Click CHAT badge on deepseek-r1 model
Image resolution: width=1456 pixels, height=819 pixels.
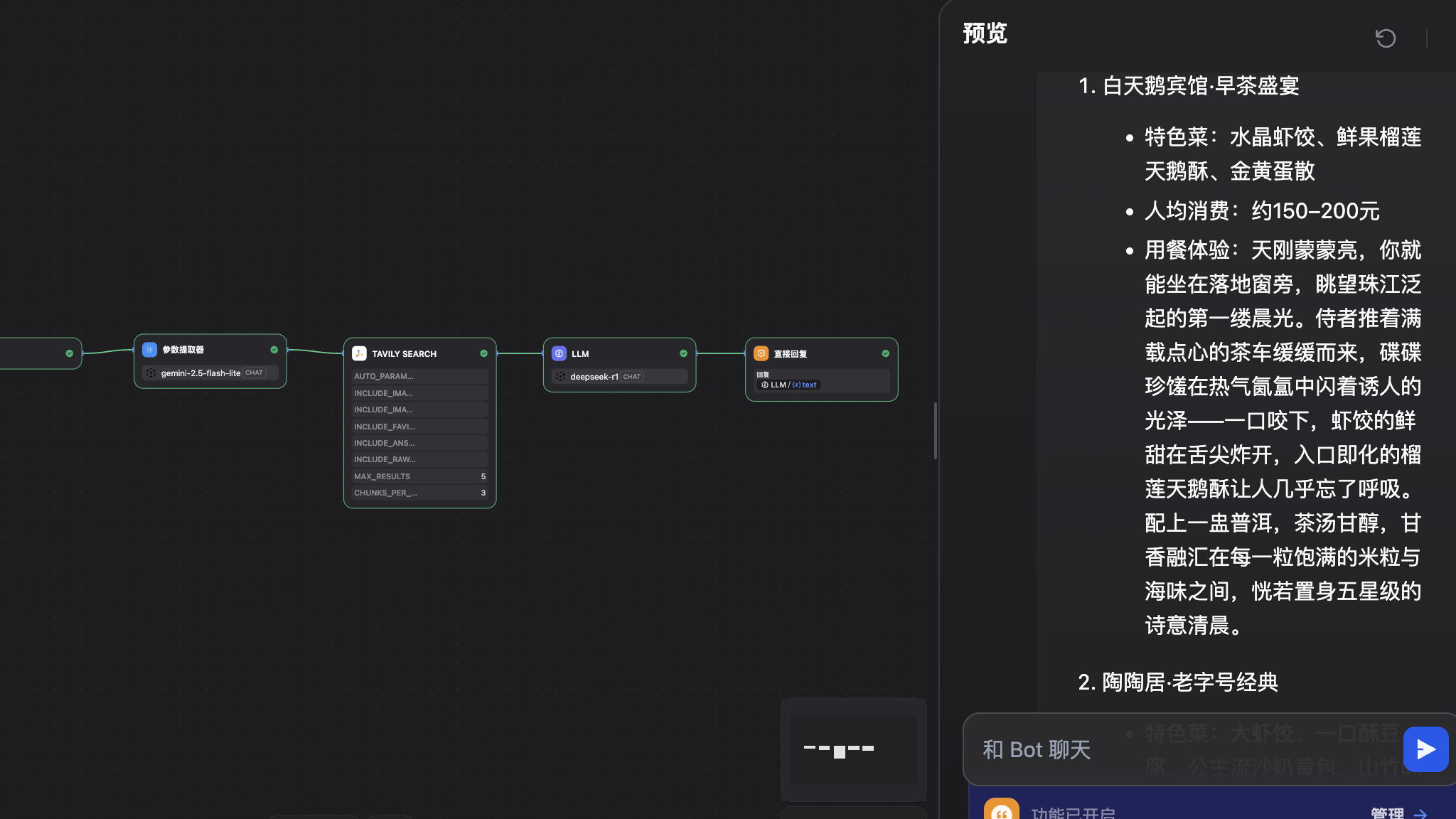pyautogui.click(x=632, y=376)
